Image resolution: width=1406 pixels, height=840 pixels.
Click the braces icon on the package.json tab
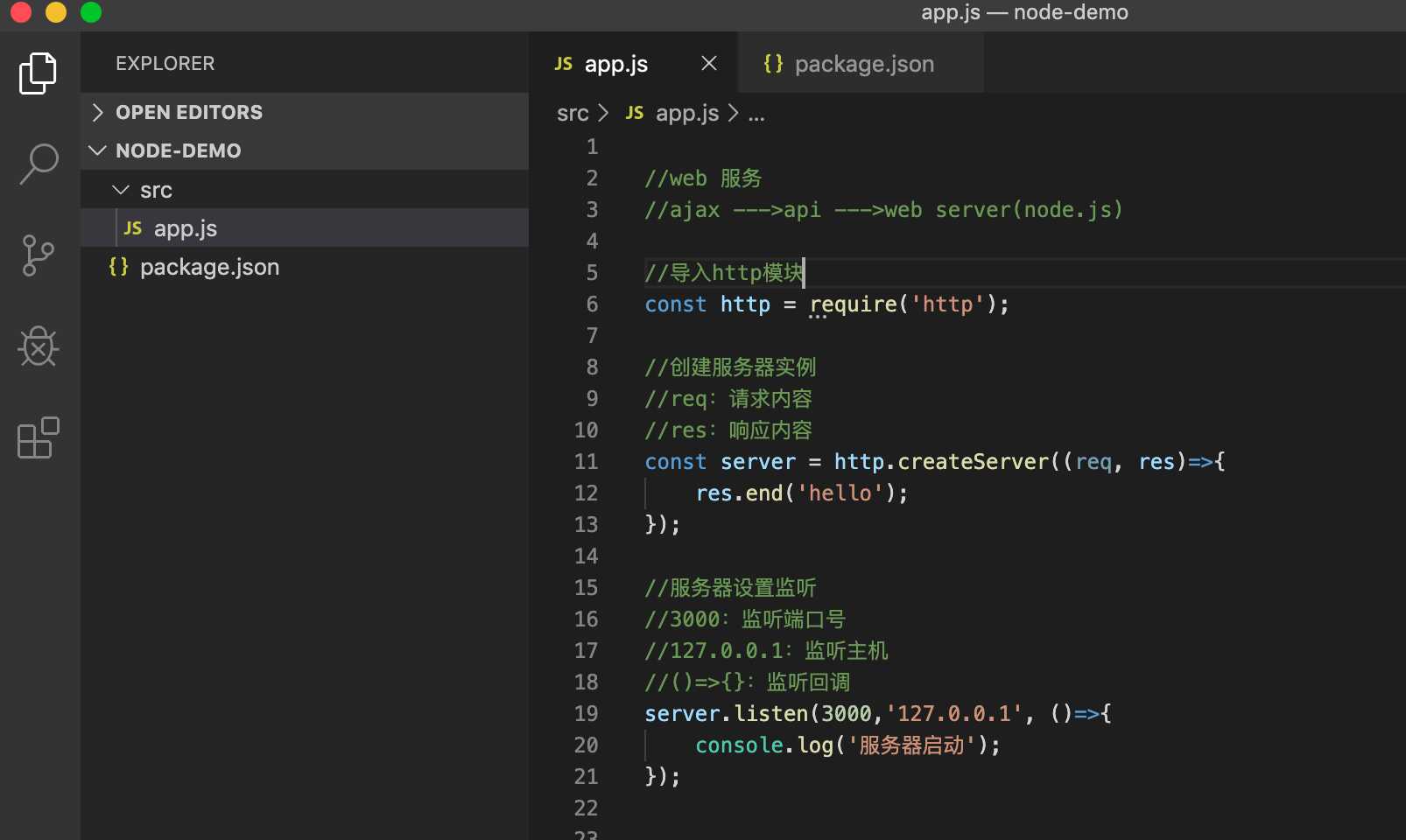(x=773, y=64)
